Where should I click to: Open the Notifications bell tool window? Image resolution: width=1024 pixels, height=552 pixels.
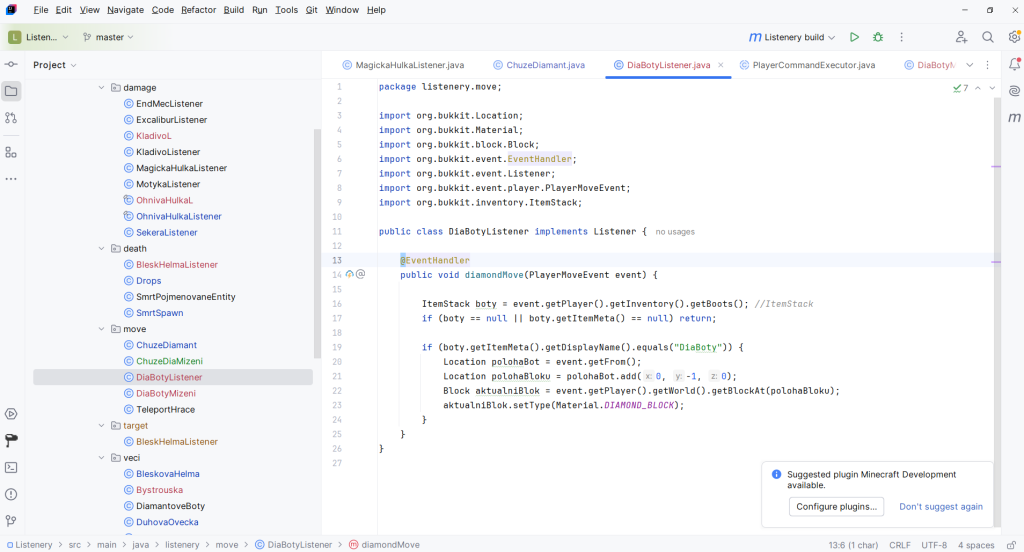1014,64
